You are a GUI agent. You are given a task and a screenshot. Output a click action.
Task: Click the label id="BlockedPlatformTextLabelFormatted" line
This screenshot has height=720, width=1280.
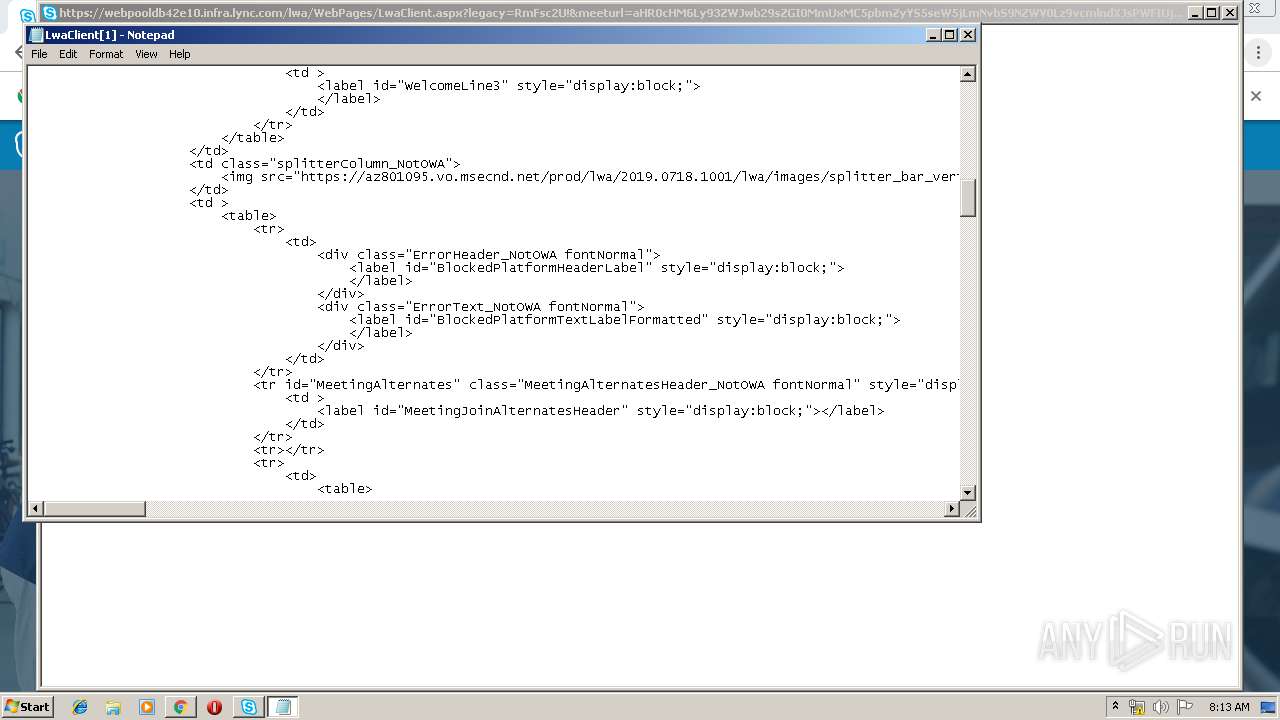[x=625, y=320]
